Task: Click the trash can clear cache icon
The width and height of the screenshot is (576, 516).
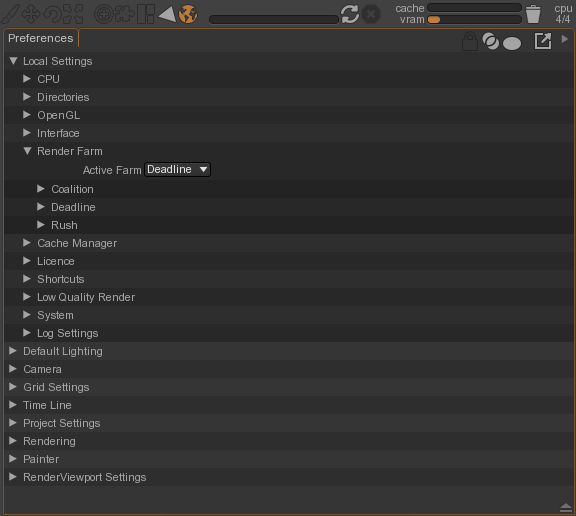Action: pos(533,14)
